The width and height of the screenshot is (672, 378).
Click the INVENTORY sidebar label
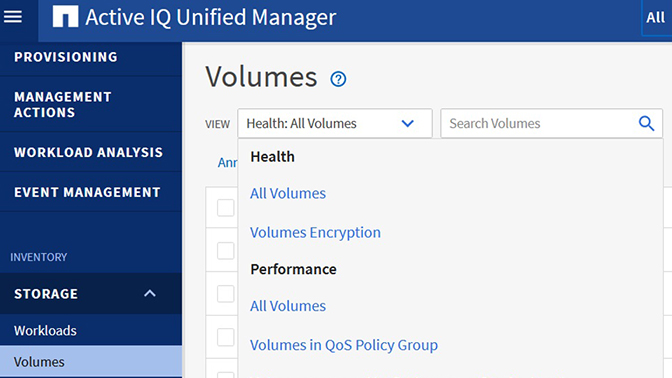coord(39,257)
